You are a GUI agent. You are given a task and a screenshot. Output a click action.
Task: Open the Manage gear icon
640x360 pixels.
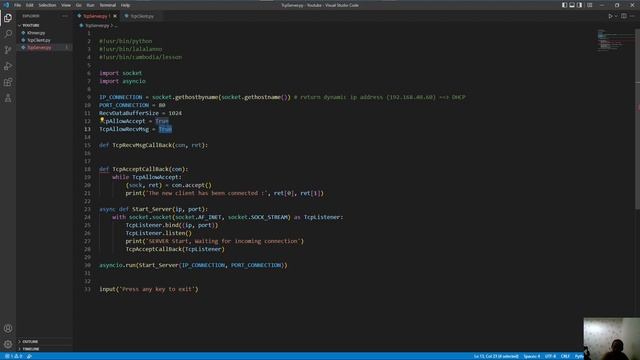pos(8,344)
